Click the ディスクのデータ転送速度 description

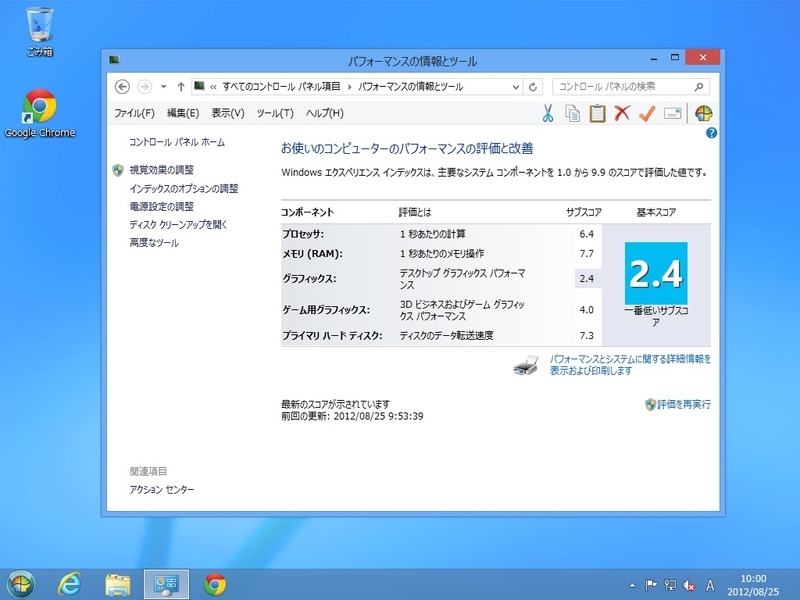click(446, 336)
